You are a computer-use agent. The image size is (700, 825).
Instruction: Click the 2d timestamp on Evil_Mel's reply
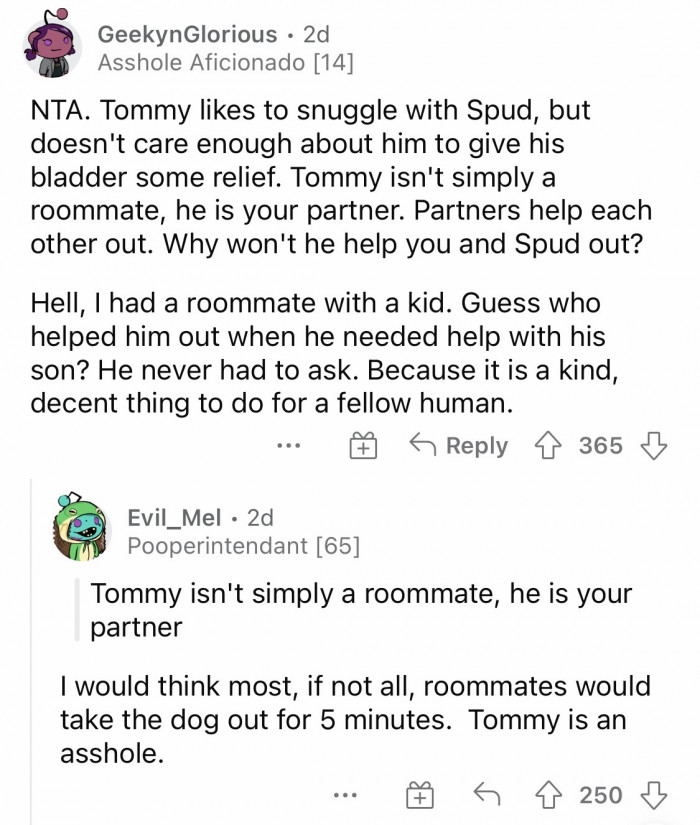pos(260,518)
